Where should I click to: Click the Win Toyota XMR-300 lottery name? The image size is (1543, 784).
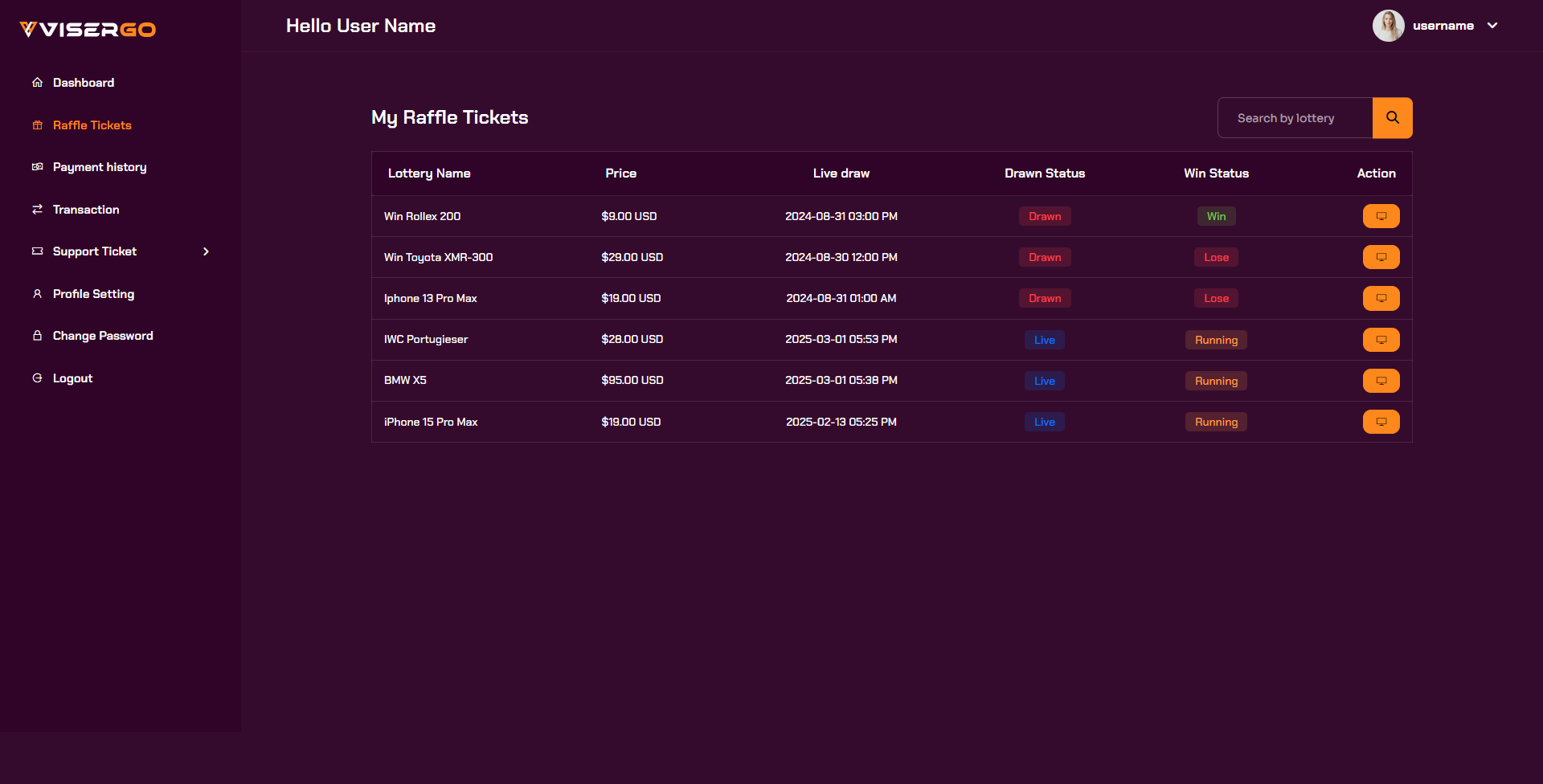(439, 257)
